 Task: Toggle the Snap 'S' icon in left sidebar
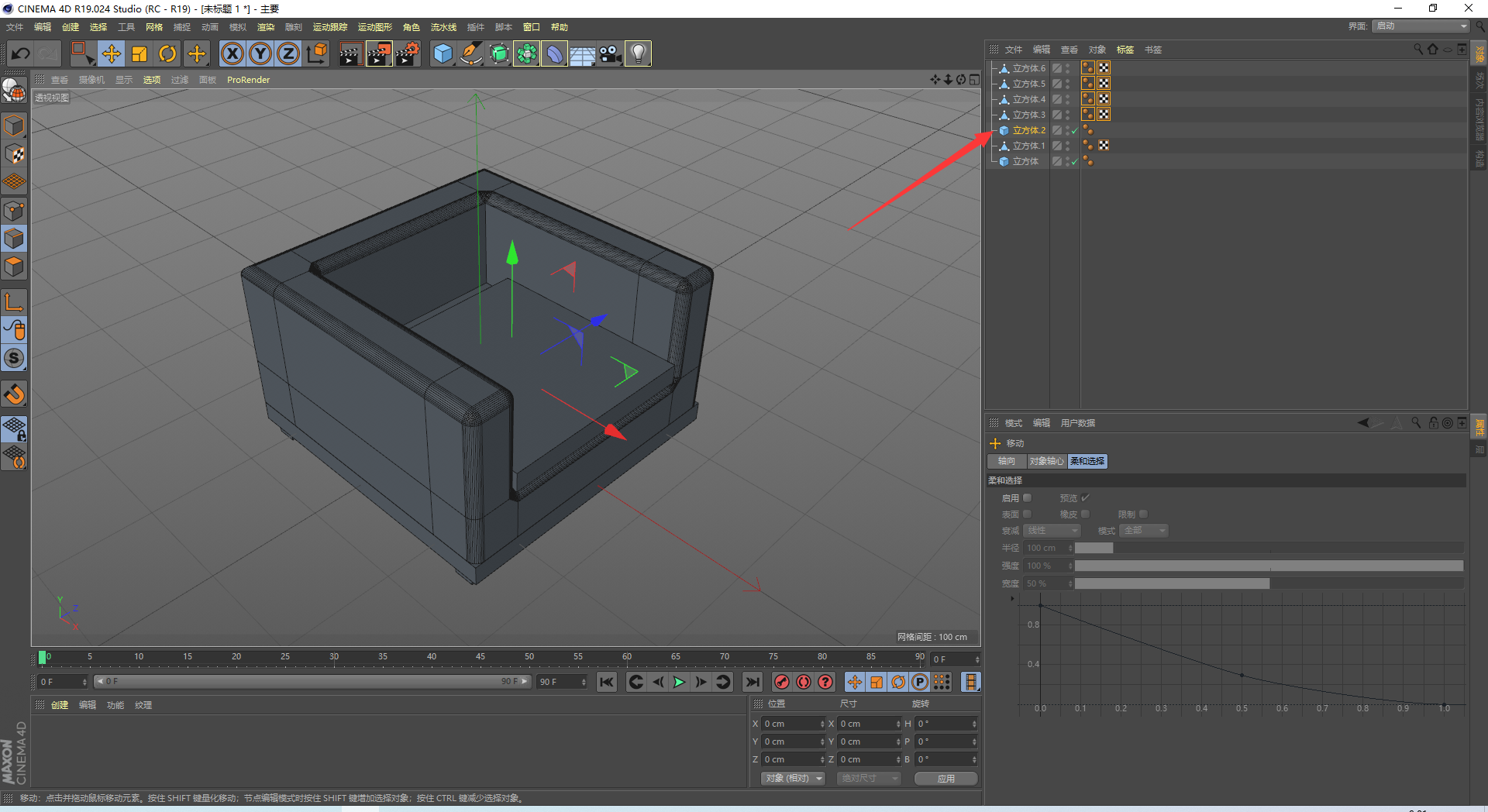coord(14,358)
